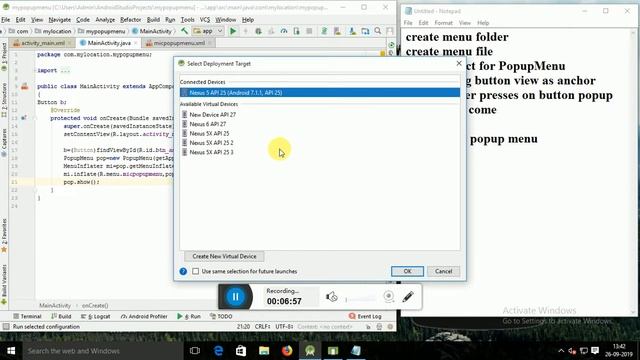Click the Profile app gauge icon
The height and width of the screenshot is (360, 640).
coord(284,31)
